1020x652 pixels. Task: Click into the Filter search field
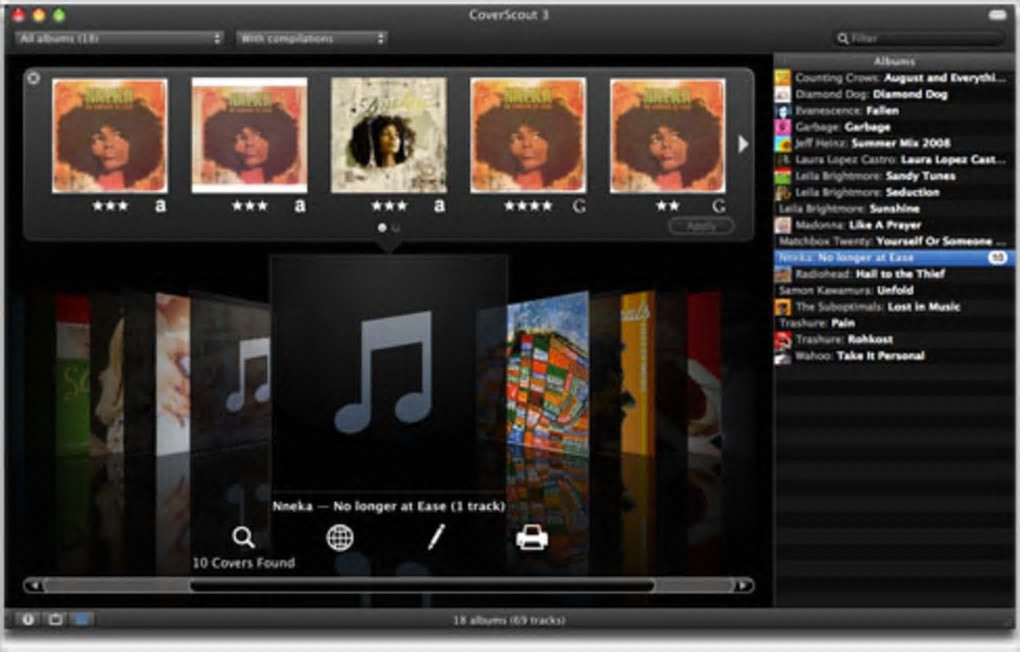tap(919, 38)
